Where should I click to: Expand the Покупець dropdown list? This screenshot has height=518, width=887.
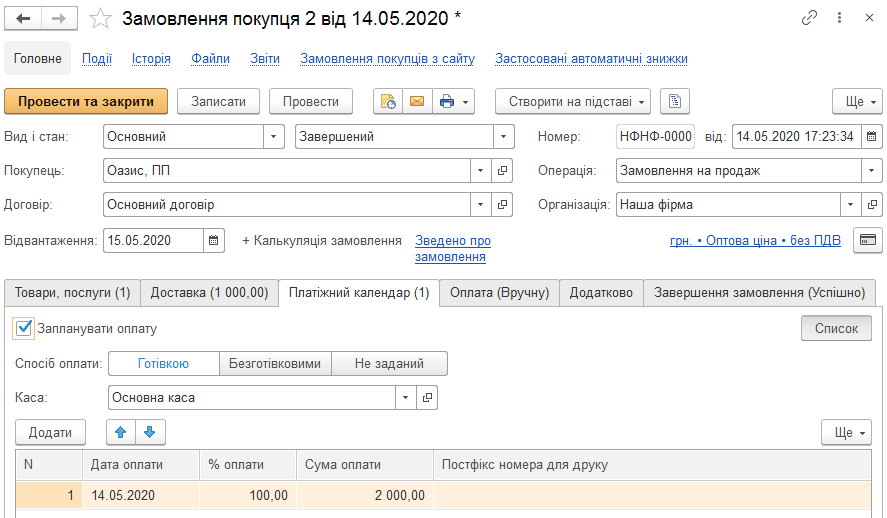coord(480,170)
